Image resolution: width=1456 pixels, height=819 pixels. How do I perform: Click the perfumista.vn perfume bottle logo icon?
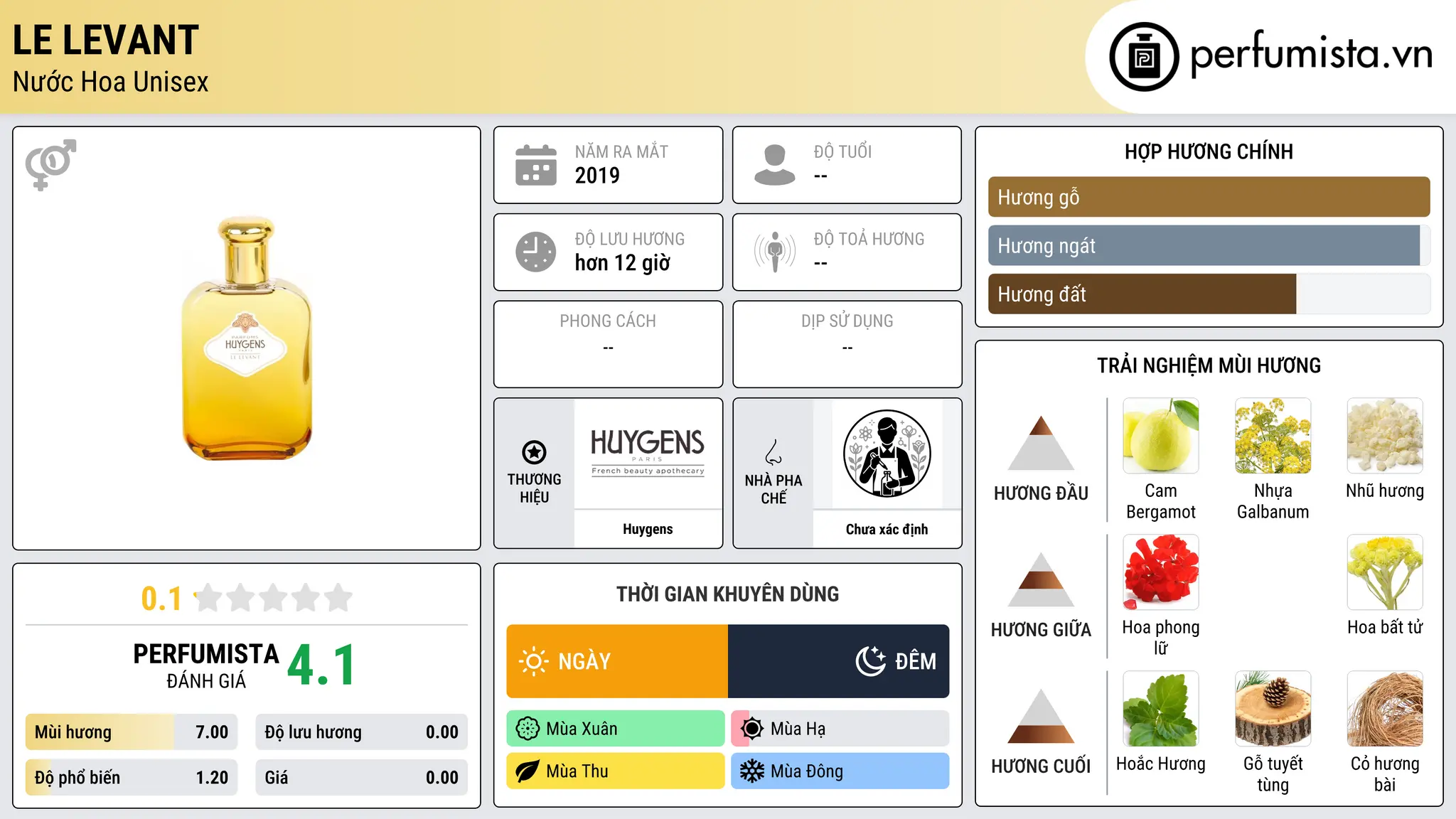tap(1144, 57)
